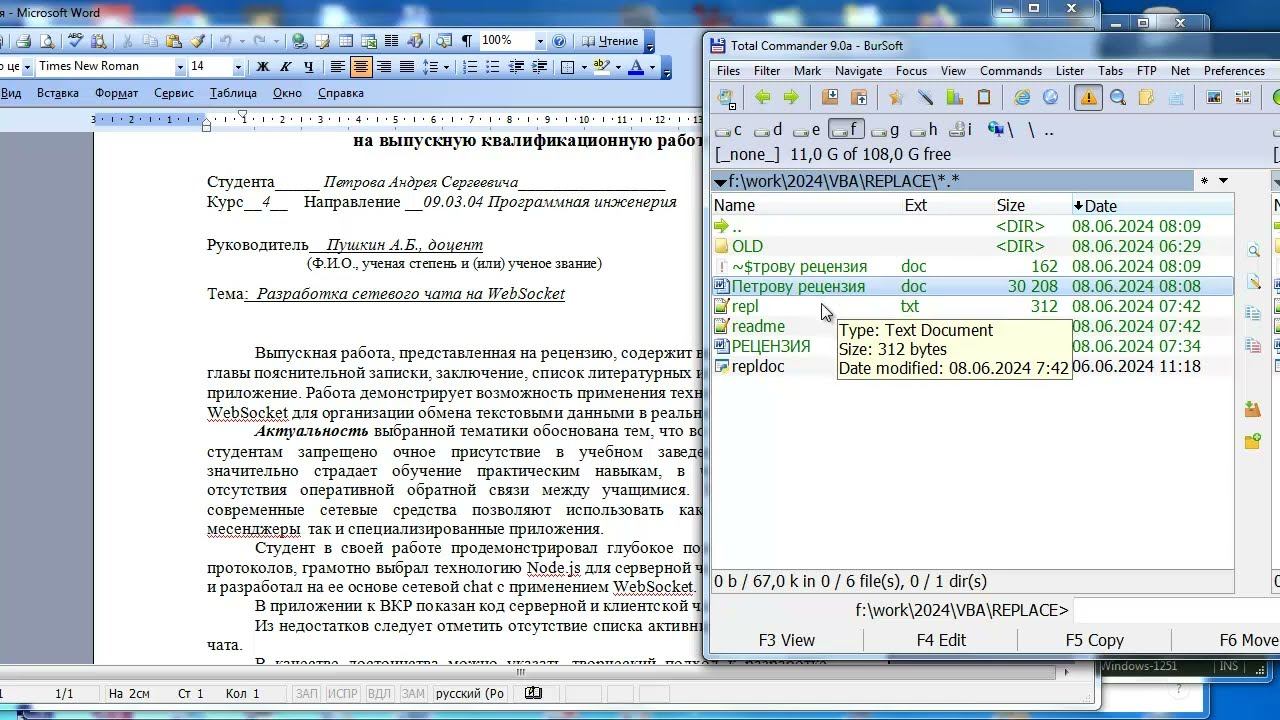The width and height of the screenshot is (1280, 720).
Task: Click the F5 Copy button
Action: coord(1095,640)
